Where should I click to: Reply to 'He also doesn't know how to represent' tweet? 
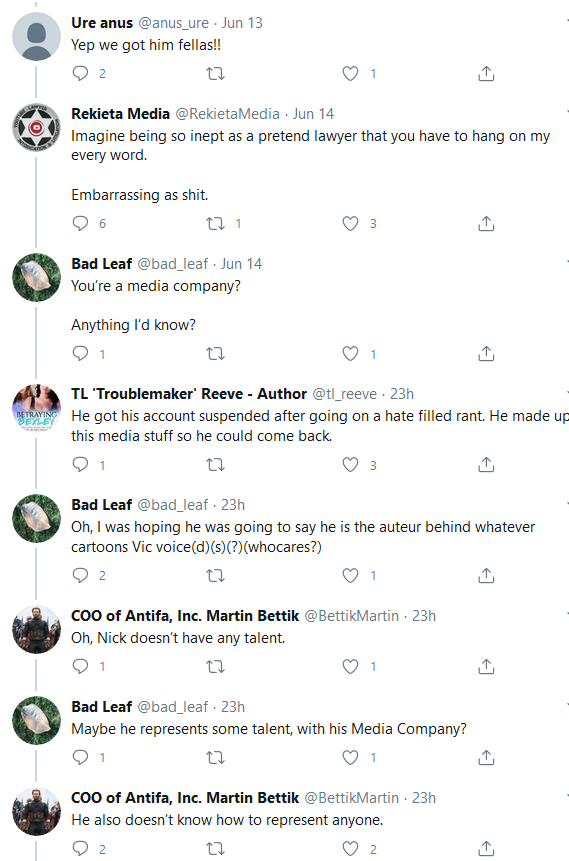pyautogui.click(x=81, y=848)
